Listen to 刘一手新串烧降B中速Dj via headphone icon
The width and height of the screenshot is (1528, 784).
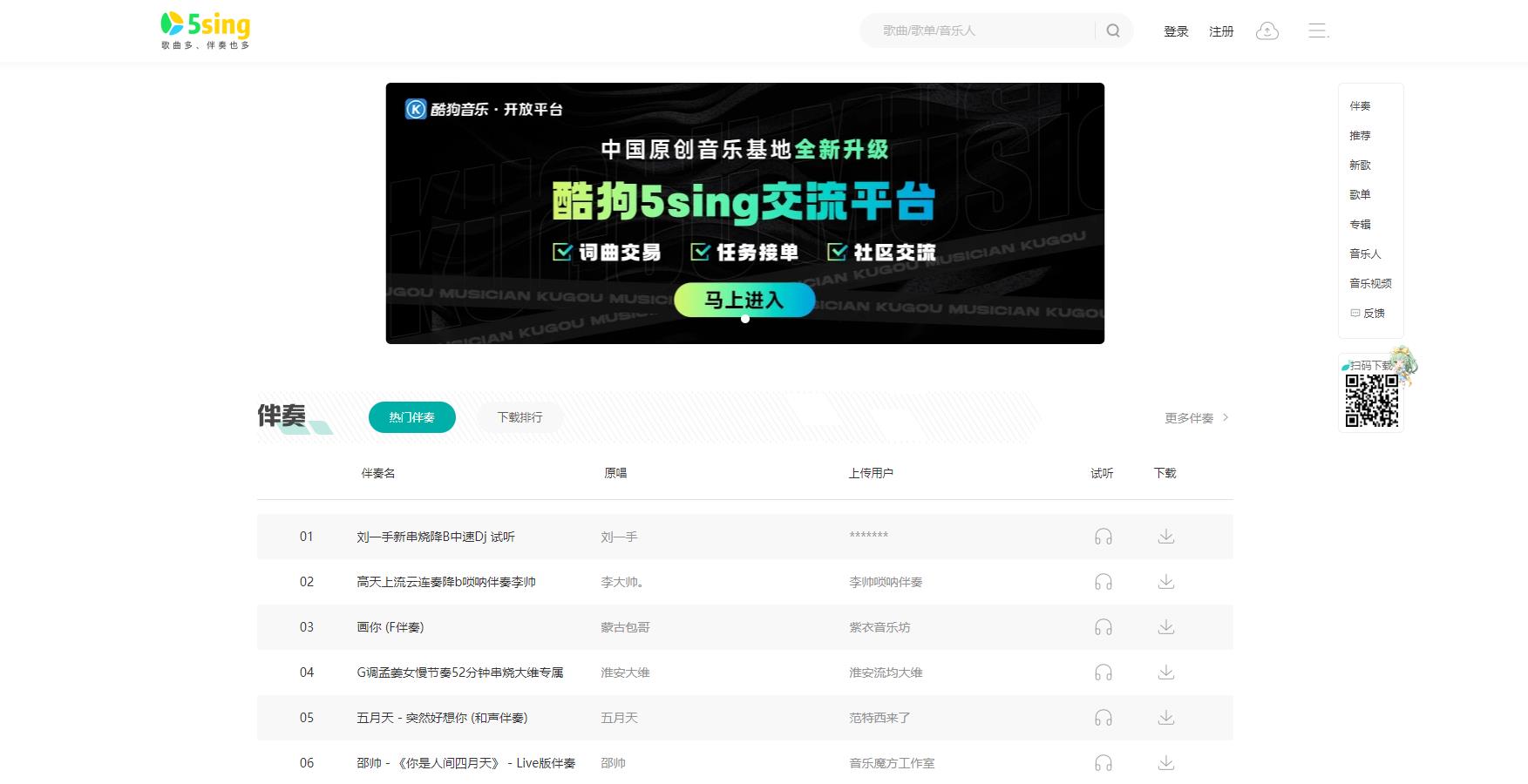[1104, 537]
